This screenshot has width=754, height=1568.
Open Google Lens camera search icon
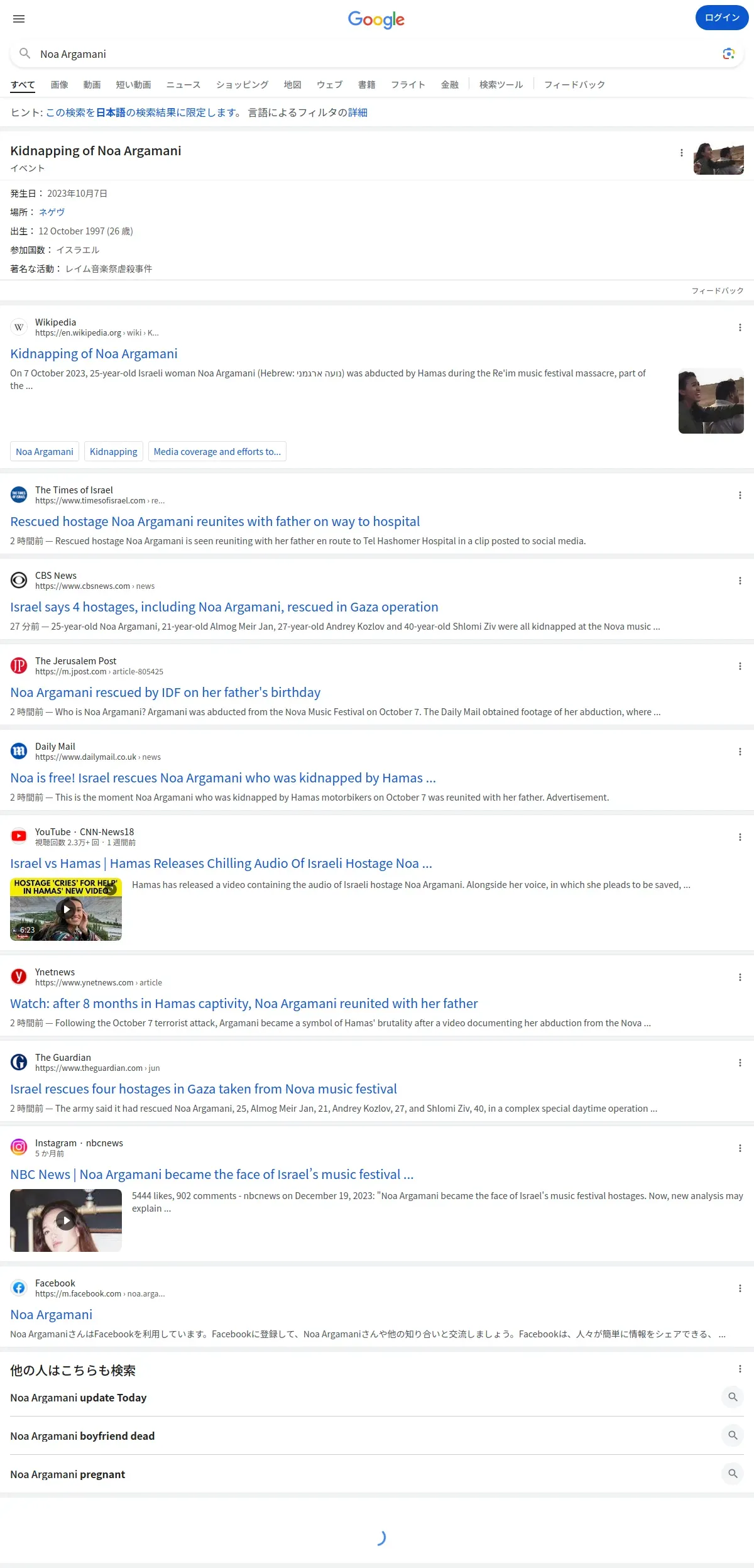coord(728,54)
